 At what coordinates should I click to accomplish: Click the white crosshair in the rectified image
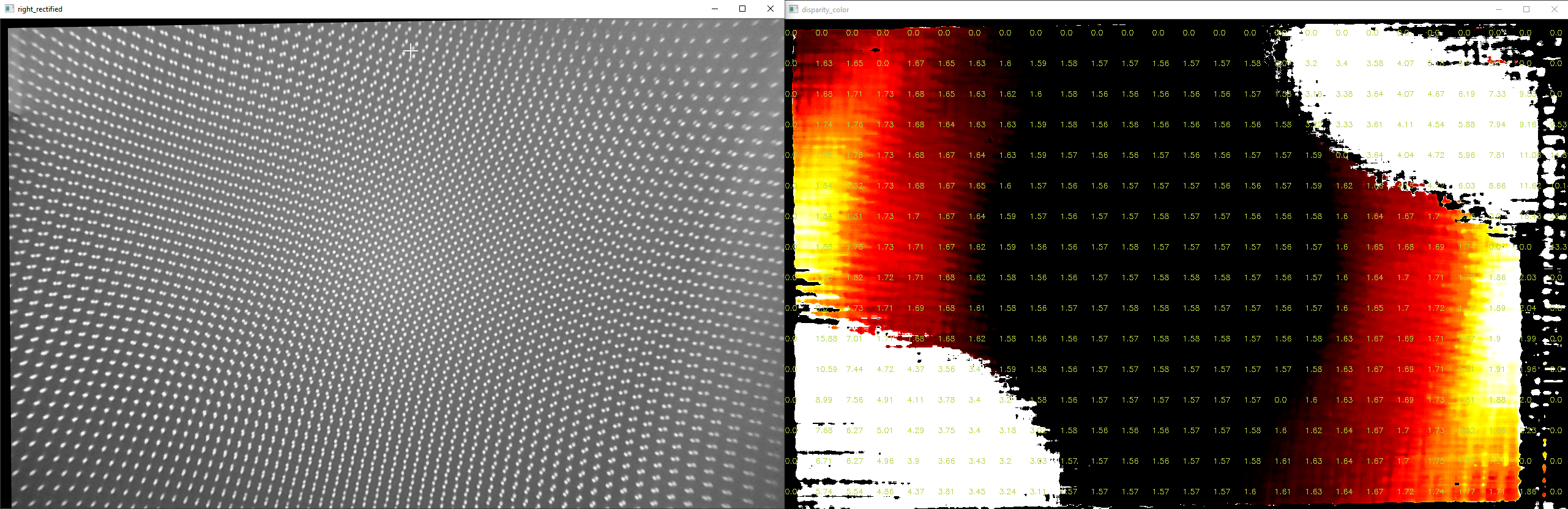point(410,51)
